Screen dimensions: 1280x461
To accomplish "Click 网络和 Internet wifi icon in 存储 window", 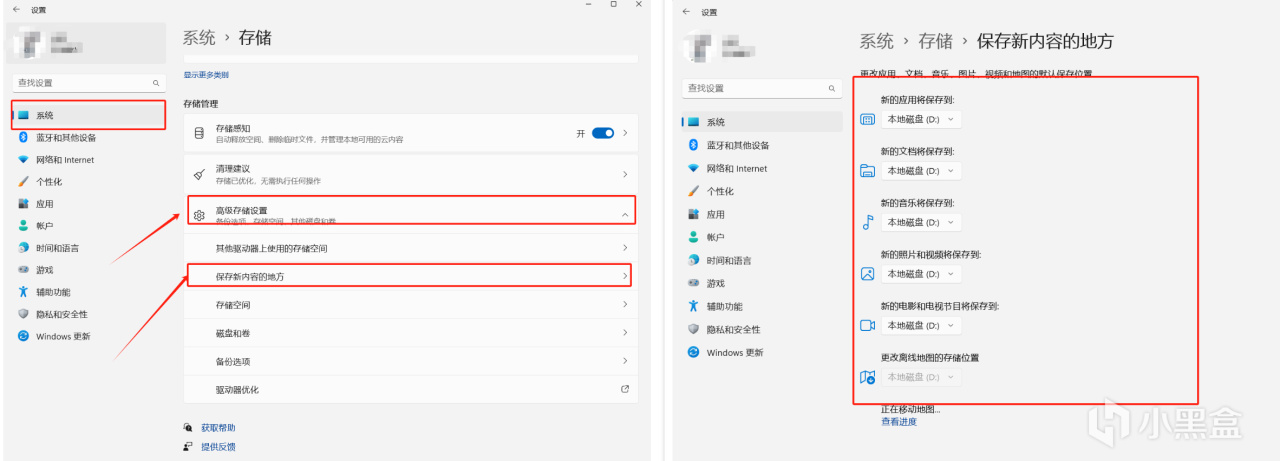I will pos(24,160).
